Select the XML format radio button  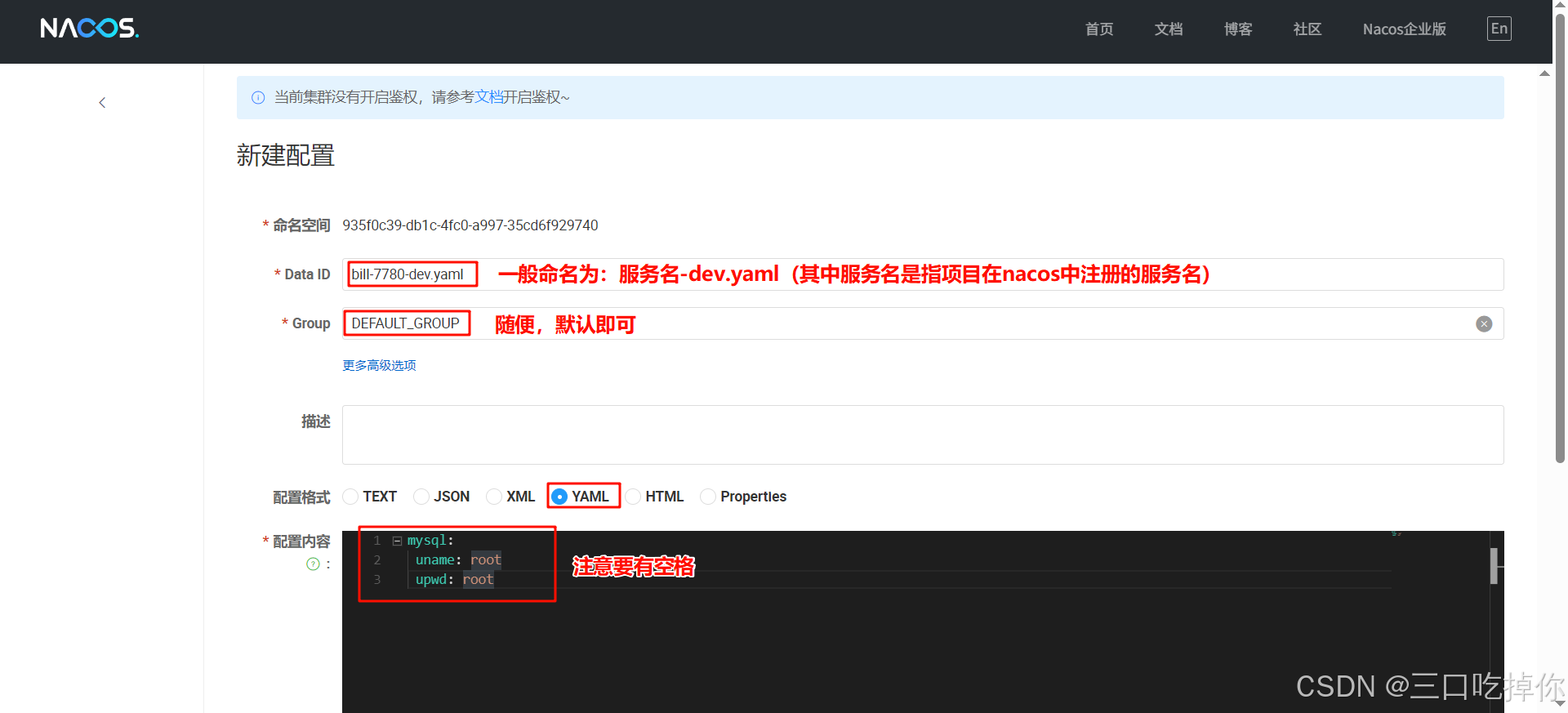494,497
